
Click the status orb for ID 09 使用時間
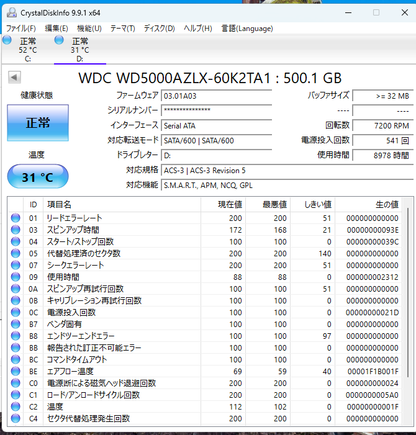(15, 277)
